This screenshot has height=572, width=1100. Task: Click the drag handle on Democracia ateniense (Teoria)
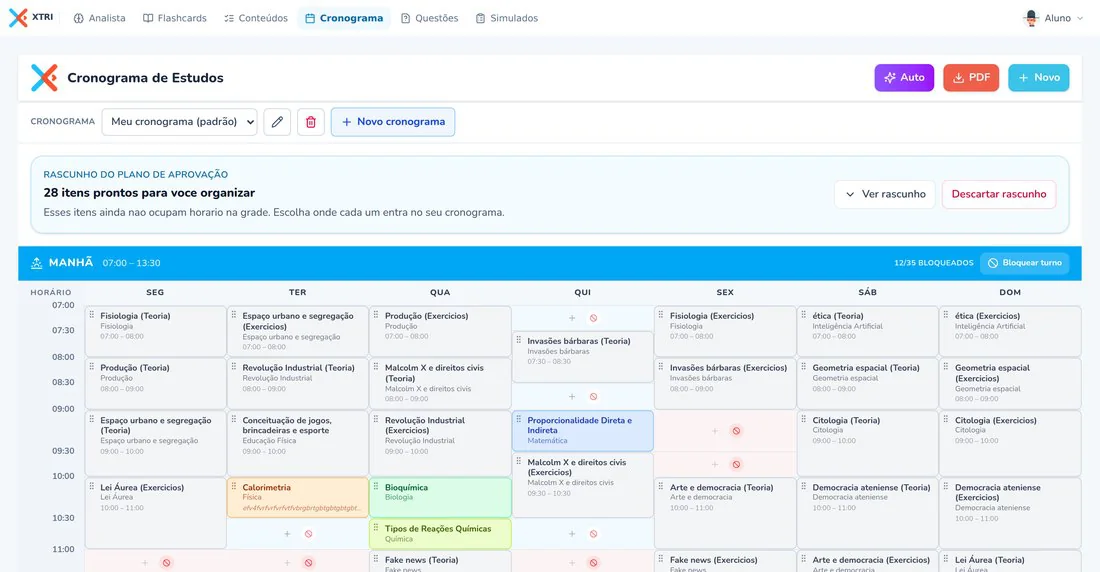point(803,486)
